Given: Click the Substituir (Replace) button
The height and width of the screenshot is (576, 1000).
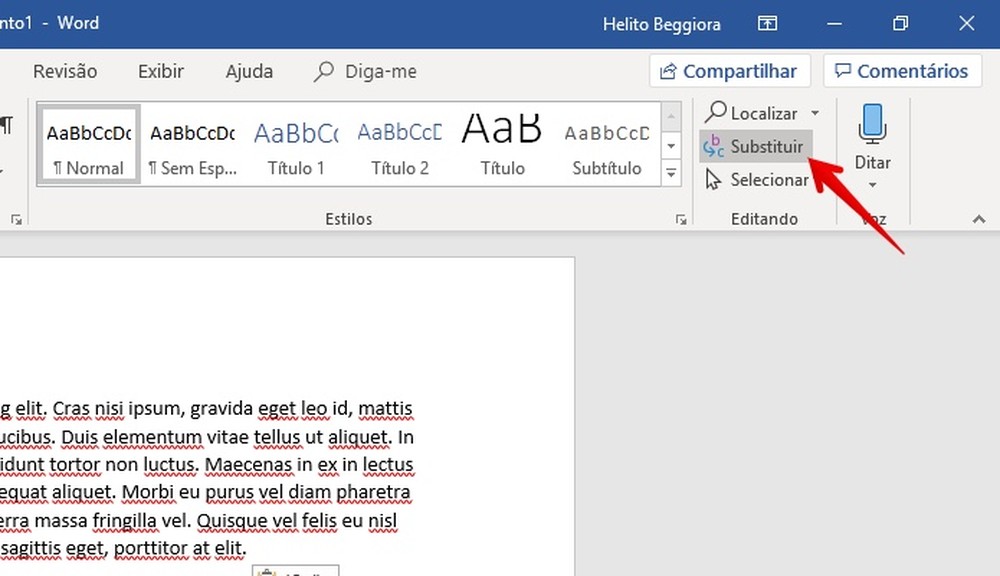Looking at the screenshot, I should (756, 147).
